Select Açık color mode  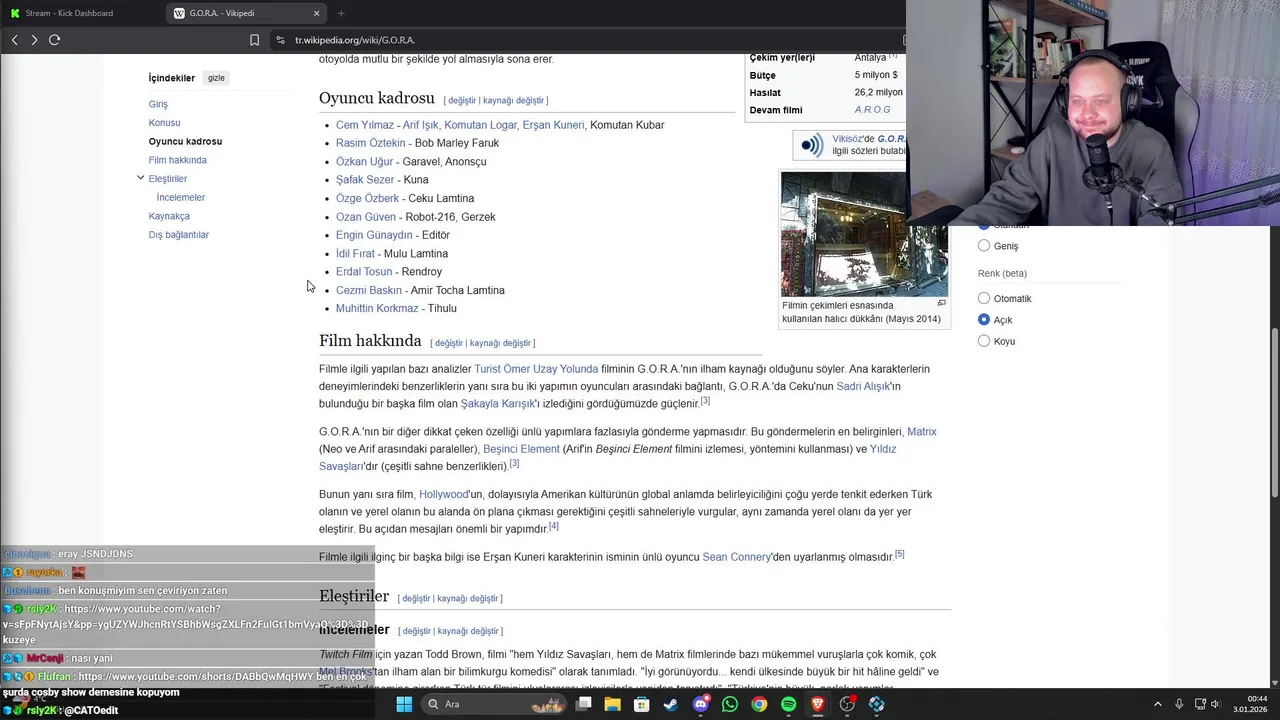pyautogui.click(x=984, y=319)
